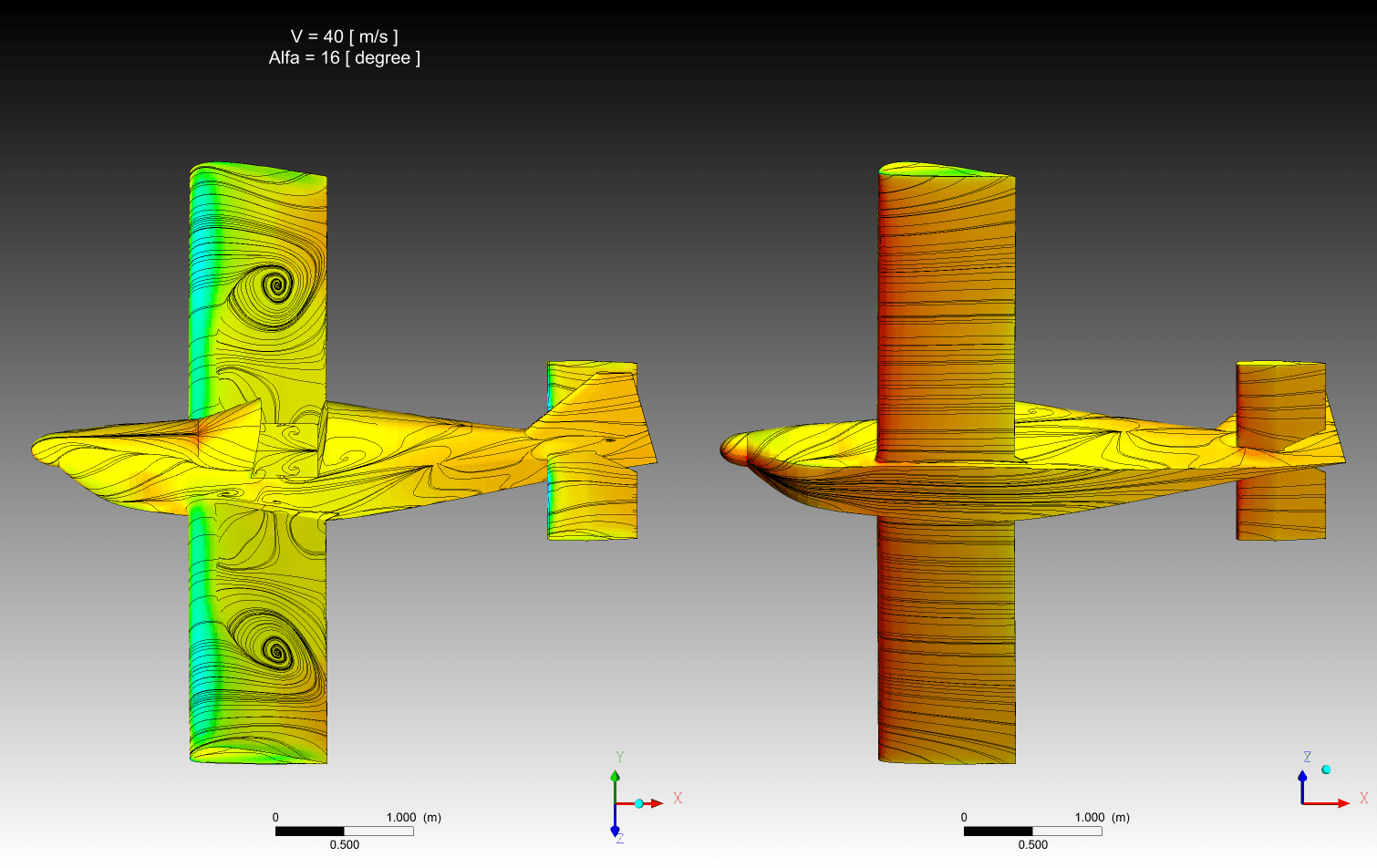The image size is (1377, 868).
Task: Click the "1.000 (m)" label above right scale bar
Action: point(1101,818)
